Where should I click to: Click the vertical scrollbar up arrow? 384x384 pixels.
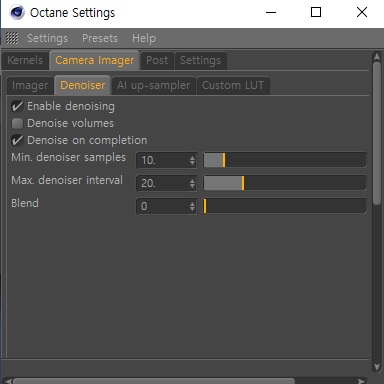coord(377,57)
